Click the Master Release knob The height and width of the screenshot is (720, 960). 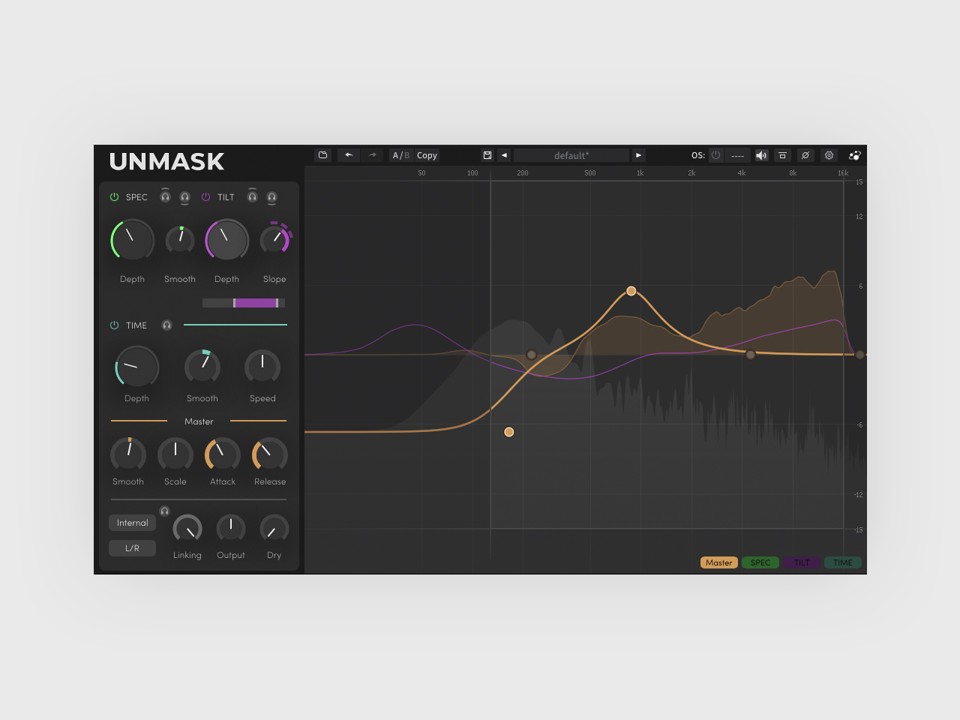coord(269,455)
